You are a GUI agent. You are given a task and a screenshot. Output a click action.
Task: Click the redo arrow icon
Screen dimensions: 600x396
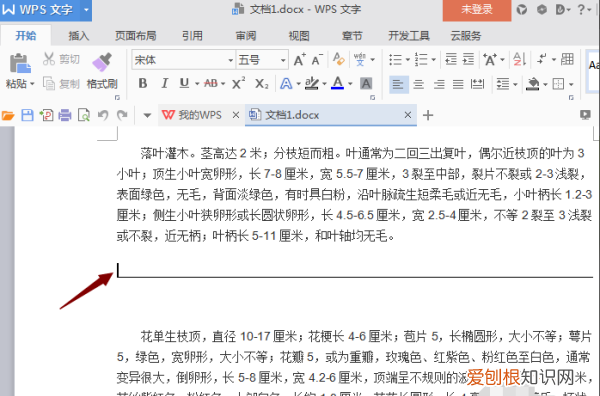click(122, 115)
